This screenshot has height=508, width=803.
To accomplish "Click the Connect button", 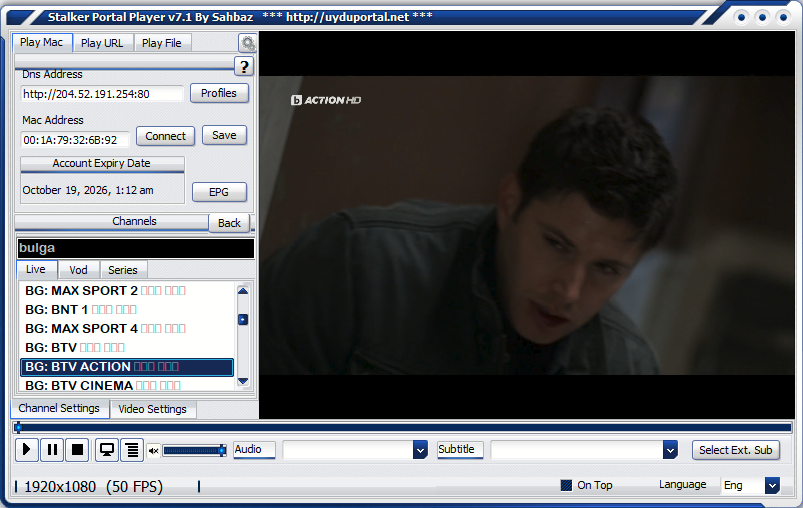I will (x=165, y=136).
